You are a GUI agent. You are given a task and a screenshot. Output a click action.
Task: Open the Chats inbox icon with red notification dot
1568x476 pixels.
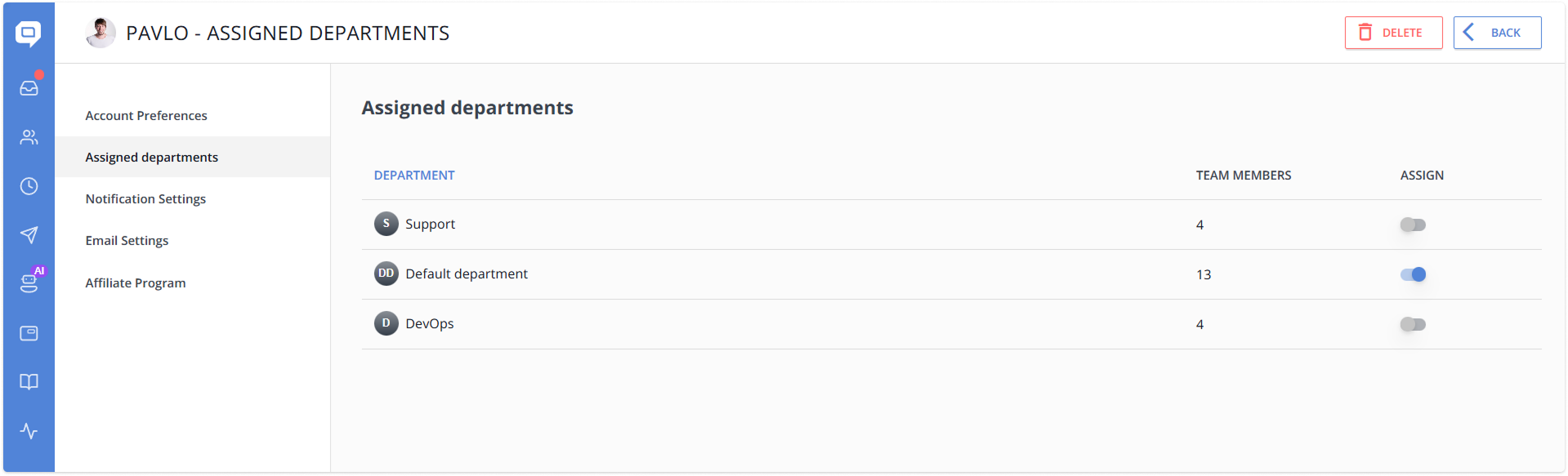click(29, 87)
